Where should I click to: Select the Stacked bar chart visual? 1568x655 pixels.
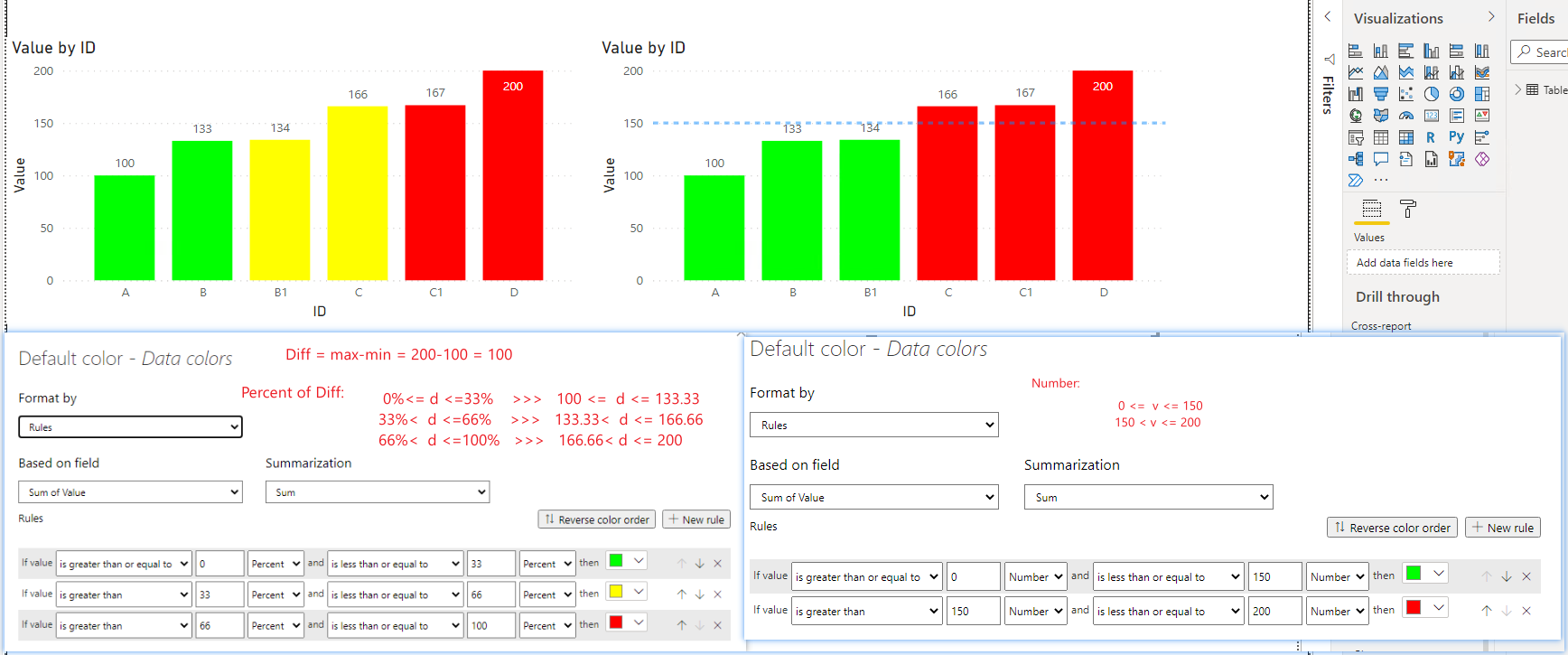pyautogui.click(x=1356, y=51)
